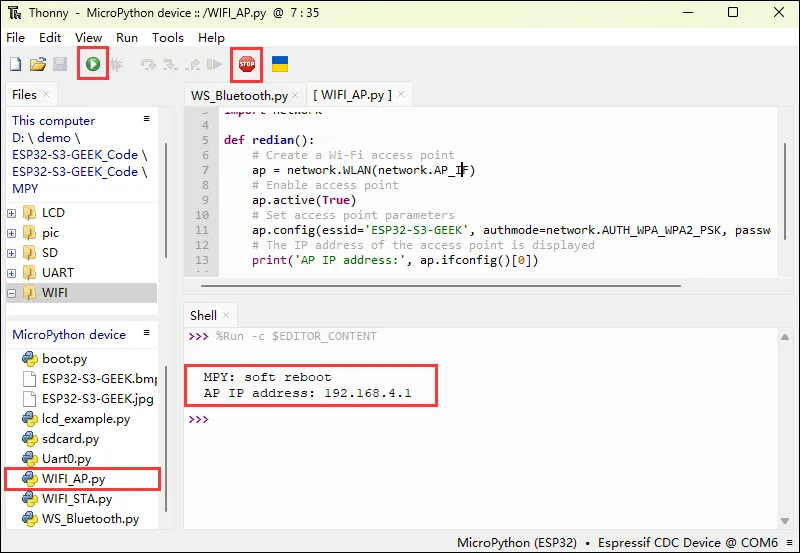Click the Ukraine flag support icon
The width and height of the screenshot is (800, 553).
coord(281,65)
